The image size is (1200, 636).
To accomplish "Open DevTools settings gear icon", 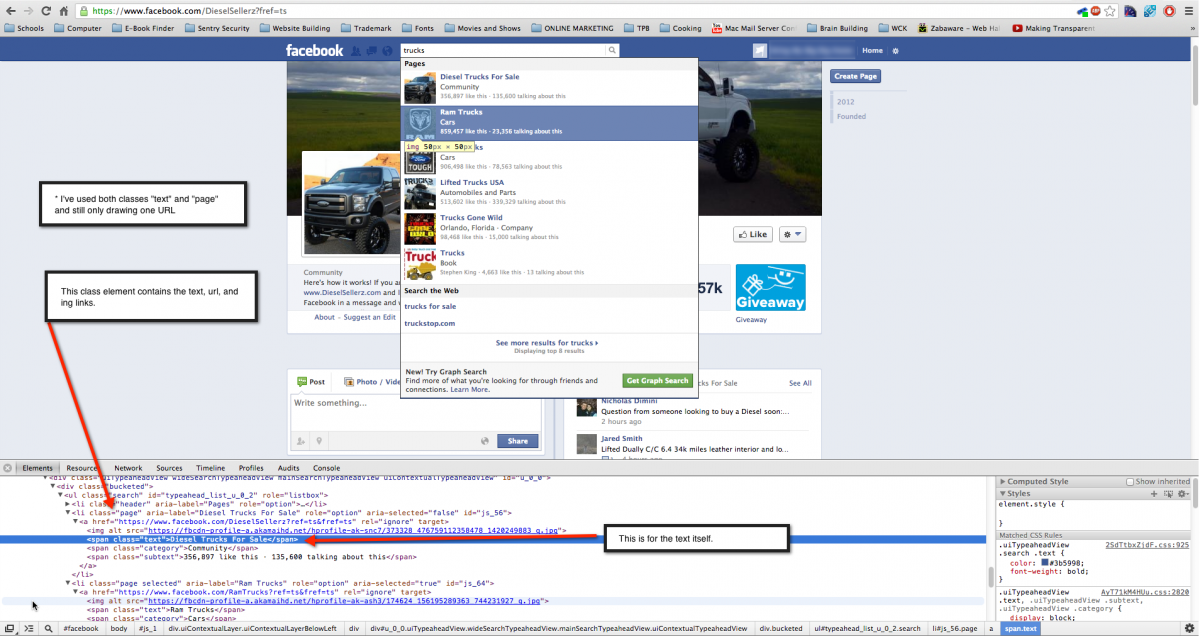I will (1189, 627).
